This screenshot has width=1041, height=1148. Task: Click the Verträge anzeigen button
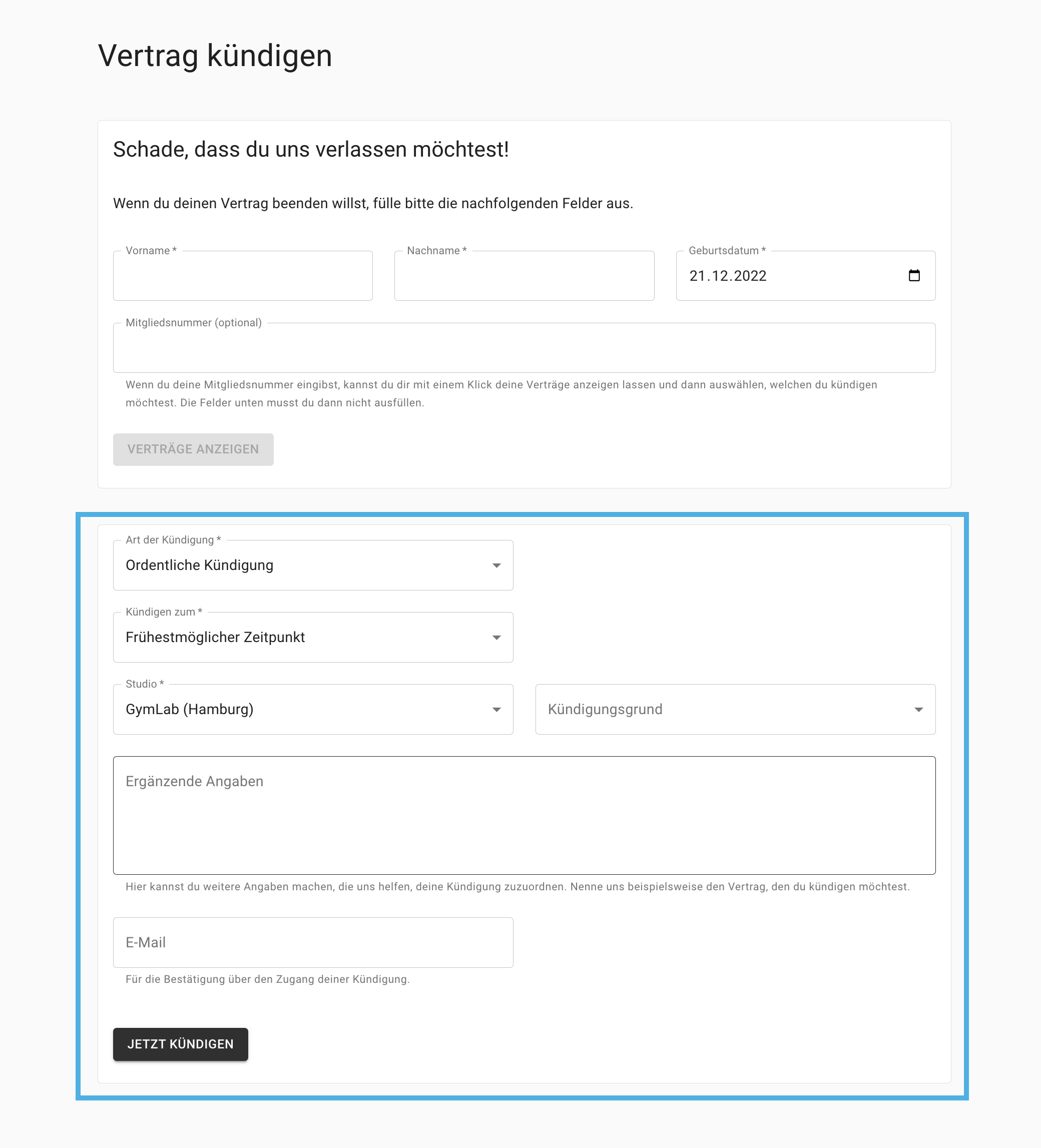tap(193, 449)
